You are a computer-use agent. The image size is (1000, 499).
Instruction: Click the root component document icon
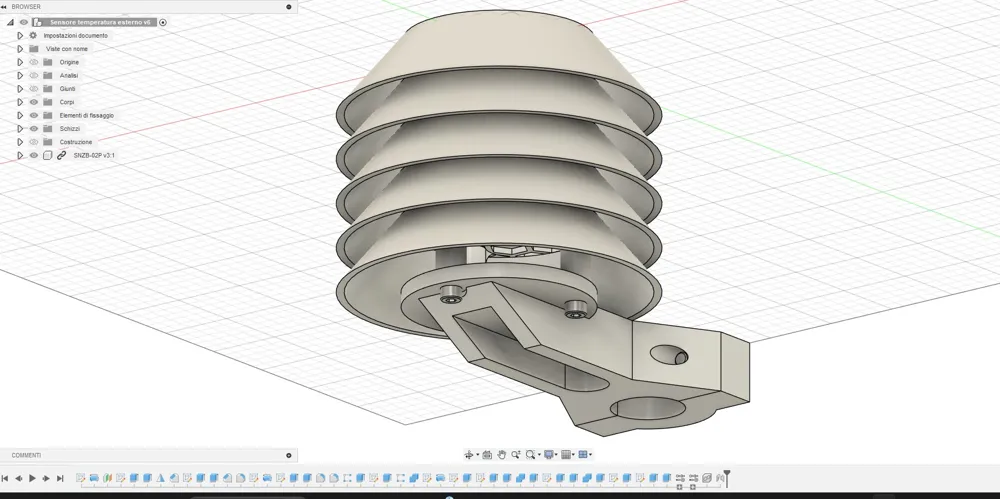pyautogui.click(x=38, y=22)
